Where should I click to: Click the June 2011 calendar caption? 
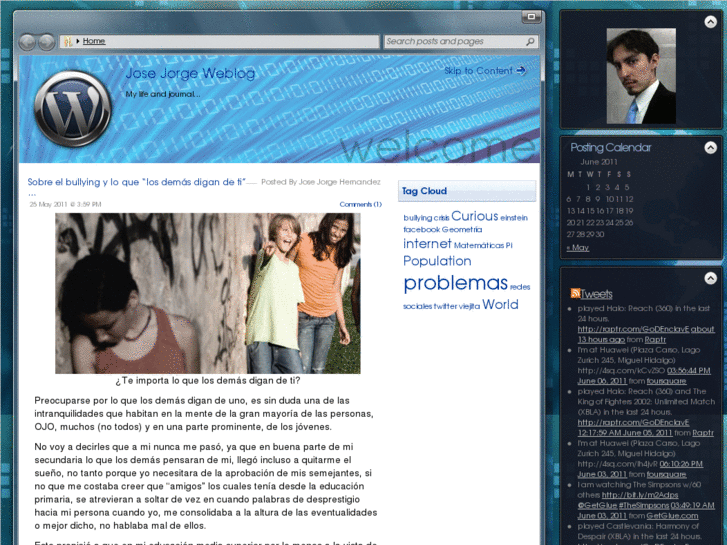point(599,162)
